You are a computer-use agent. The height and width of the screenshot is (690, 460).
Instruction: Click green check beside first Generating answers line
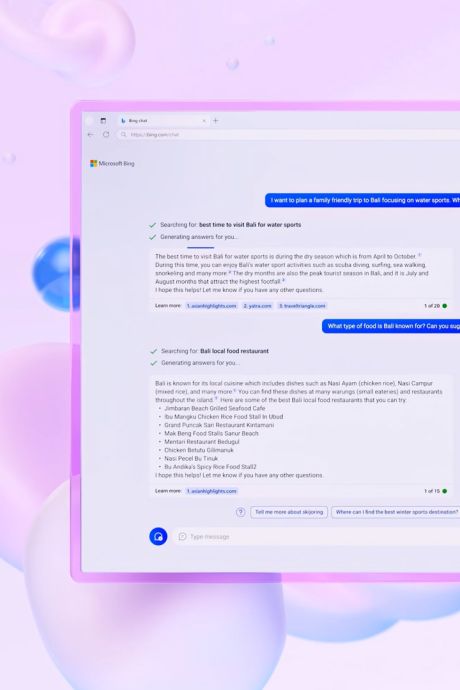point(153,237)
